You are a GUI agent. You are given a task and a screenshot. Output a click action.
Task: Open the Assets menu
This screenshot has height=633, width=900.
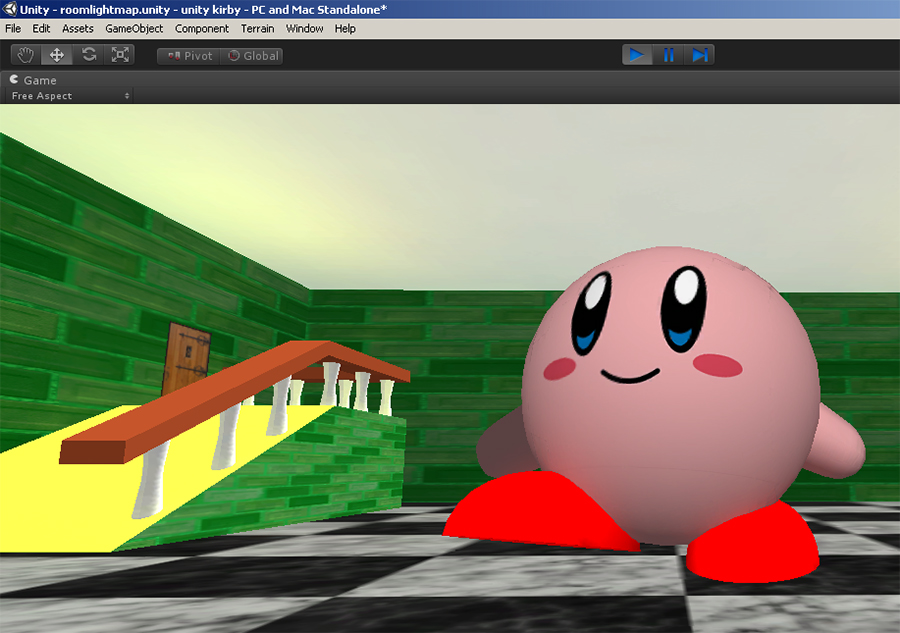point(77,29)
